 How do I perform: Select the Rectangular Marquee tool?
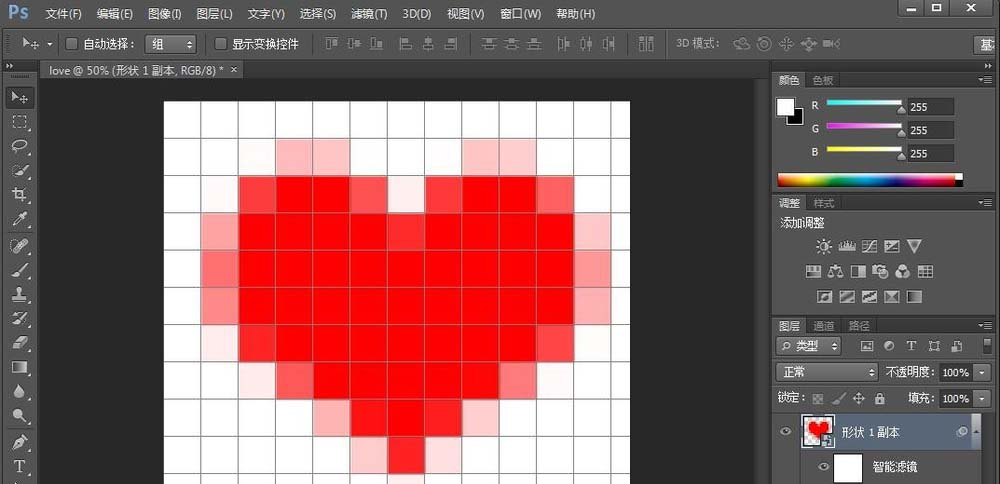click(19, 122)
